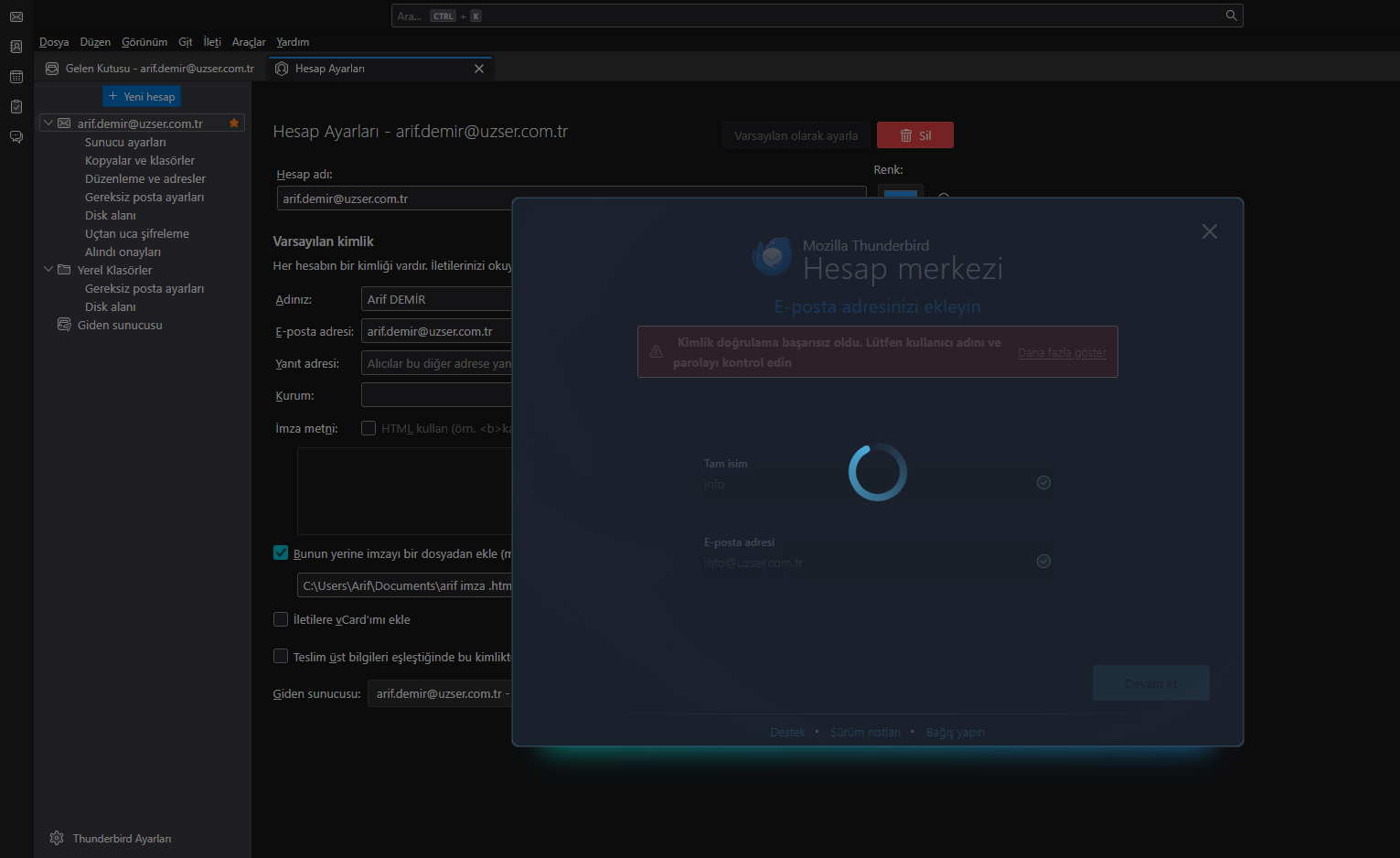Click the inbox icon on Gelen Kutusu tab
Viewport: 1400px width, 858px height.
click(52, 69)
